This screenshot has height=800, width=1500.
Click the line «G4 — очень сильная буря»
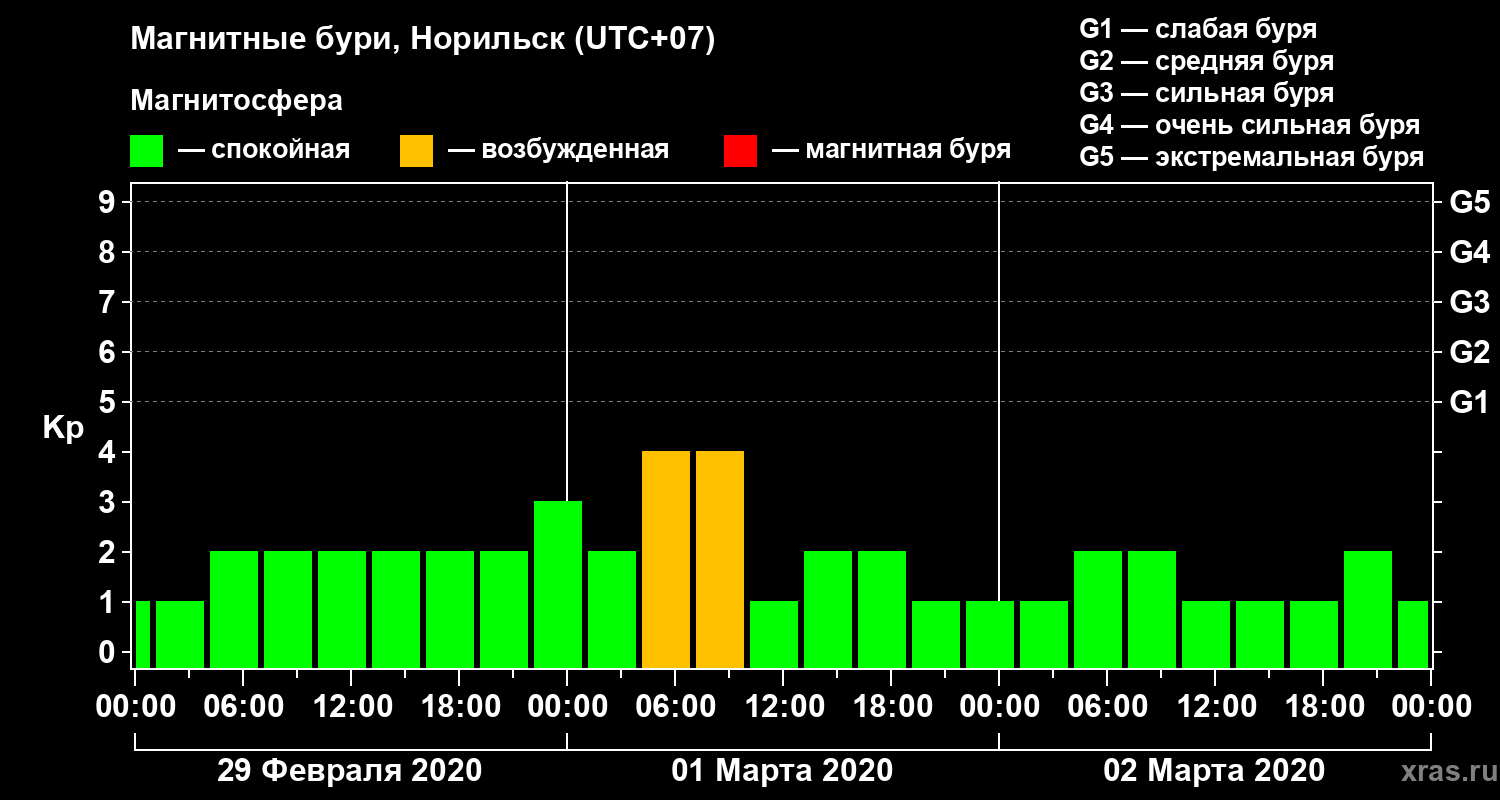(x=1249, y=125)
